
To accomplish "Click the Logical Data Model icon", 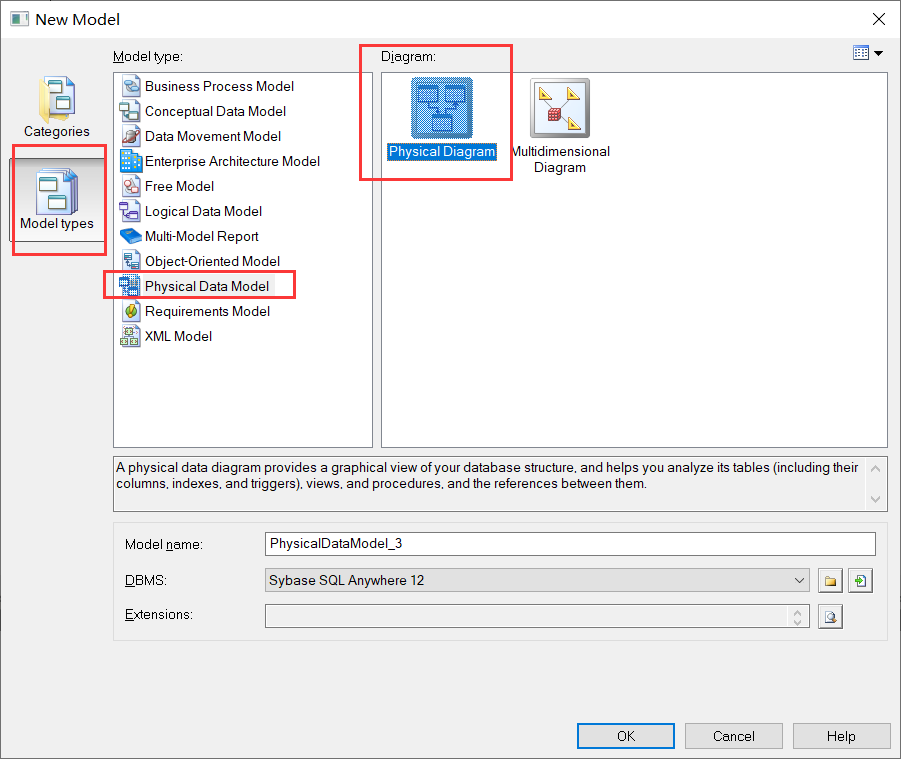I will point(130,211).
